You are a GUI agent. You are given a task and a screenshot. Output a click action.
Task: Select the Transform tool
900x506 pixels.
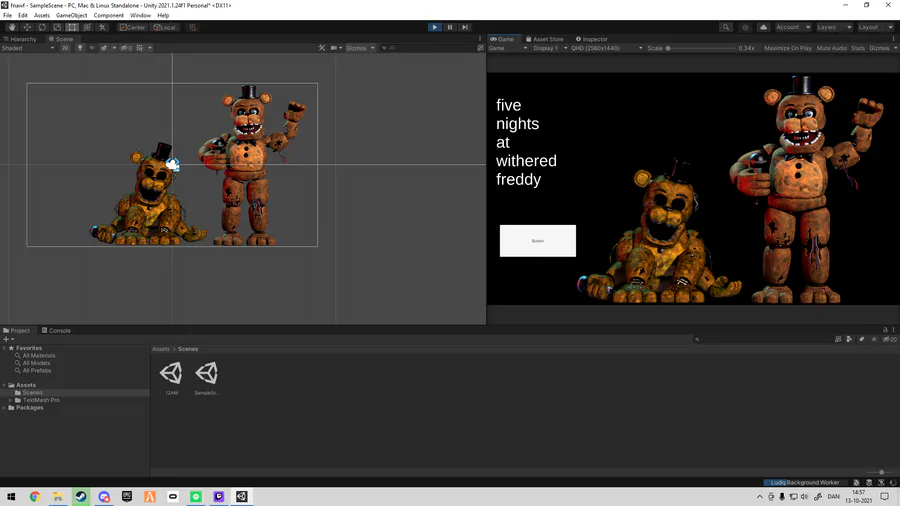pos(87,27)
